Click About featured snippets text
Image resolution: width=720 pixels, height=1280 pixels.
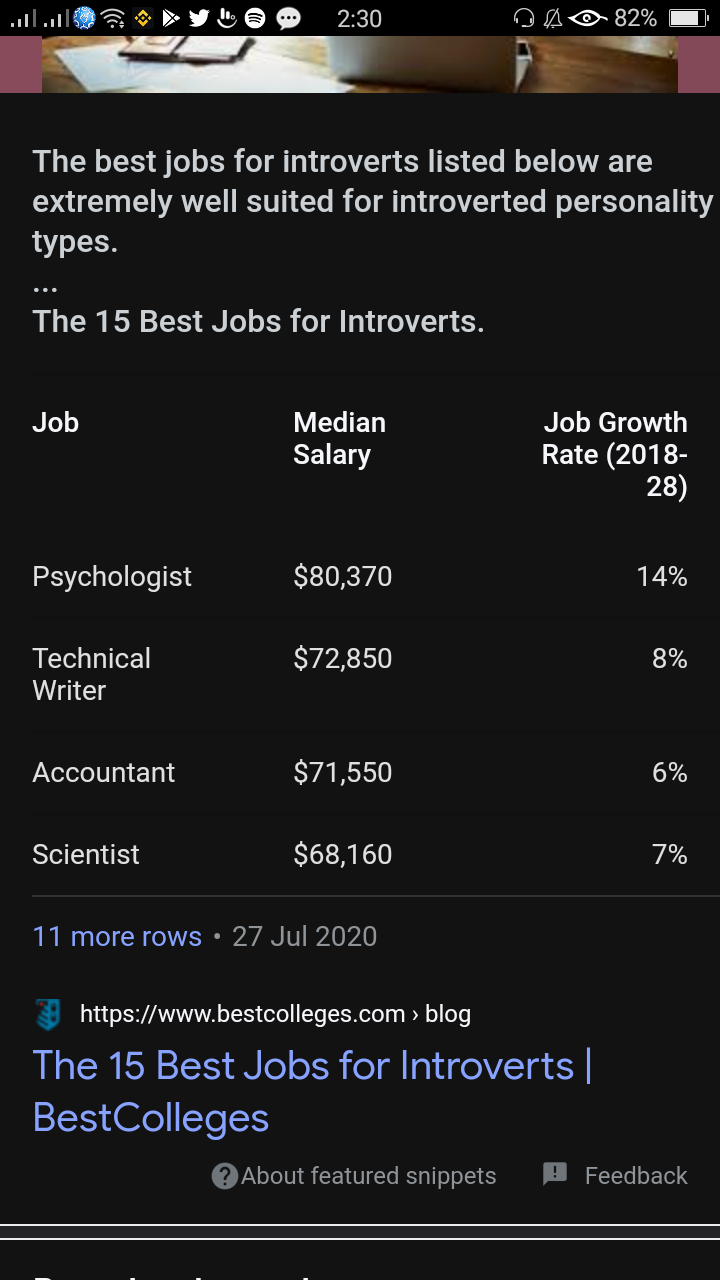(369, 1176)
